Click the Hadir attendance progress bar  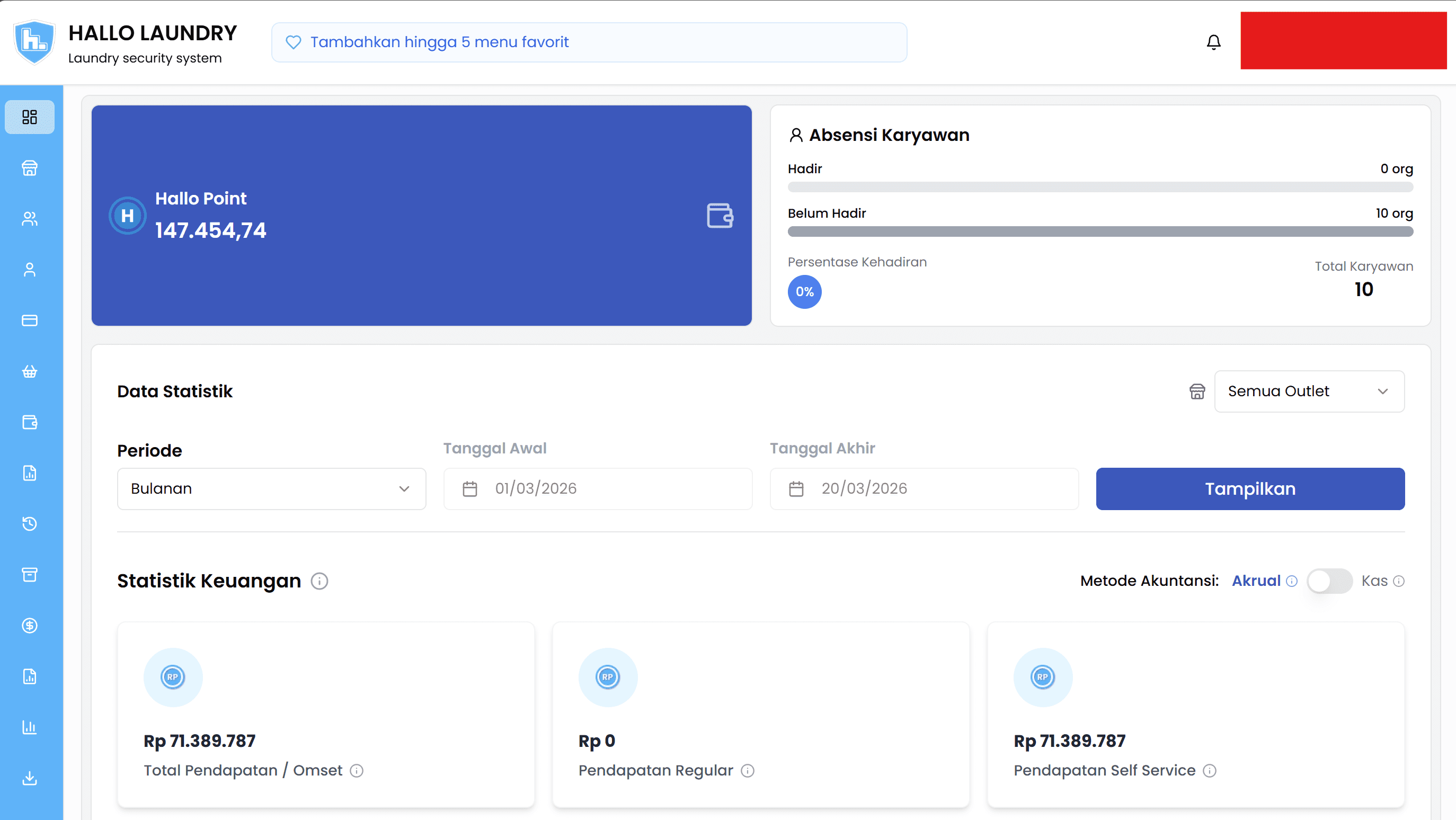(x=1100, y=186)
